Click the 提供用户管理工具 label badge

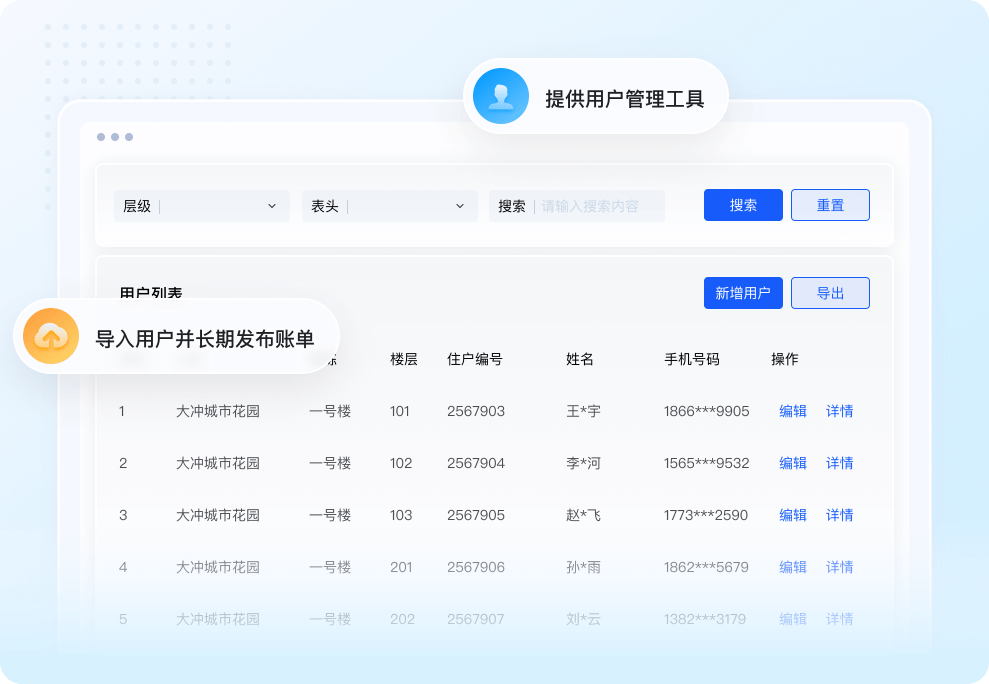(x=624, y=99)
